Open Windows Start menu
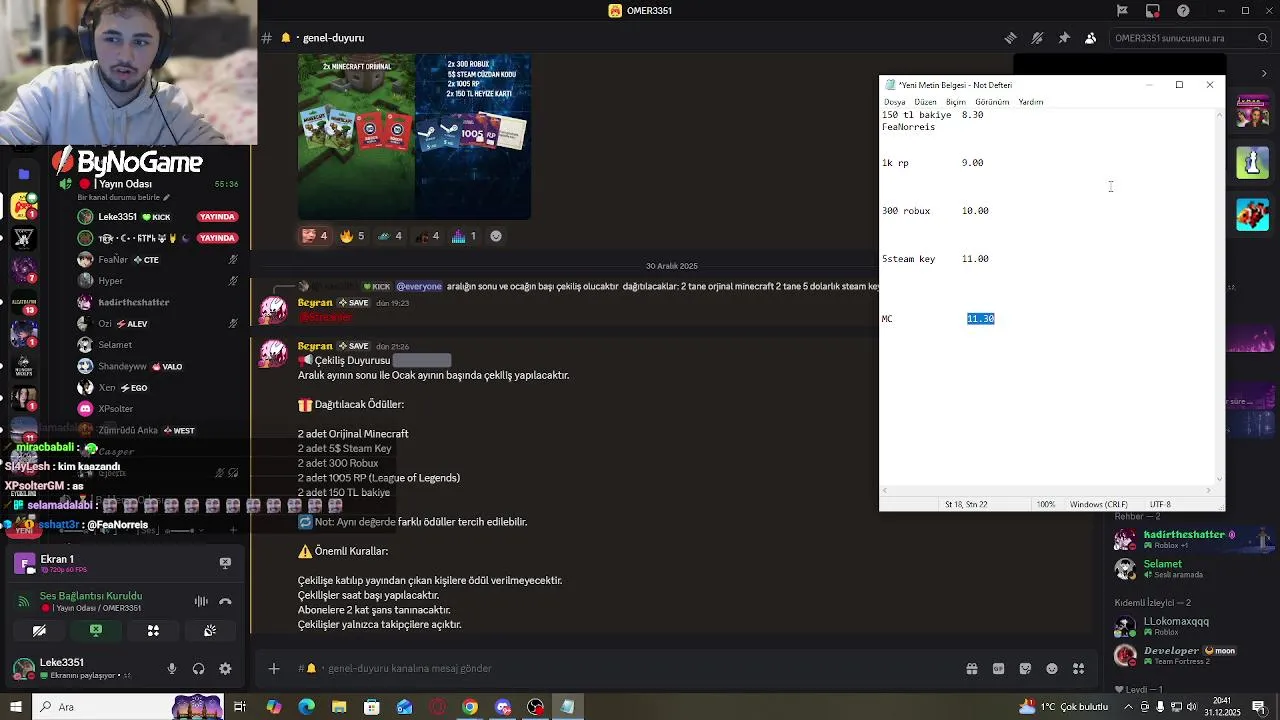The width and height of the screenshot is (1280, 720). click(x=15, y=707)
